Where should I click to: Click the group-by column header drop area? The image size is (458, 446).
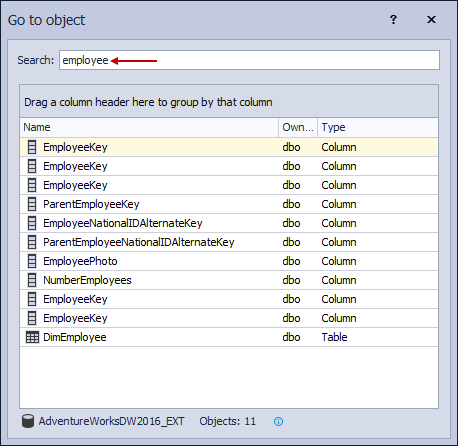tap(229, 101)
